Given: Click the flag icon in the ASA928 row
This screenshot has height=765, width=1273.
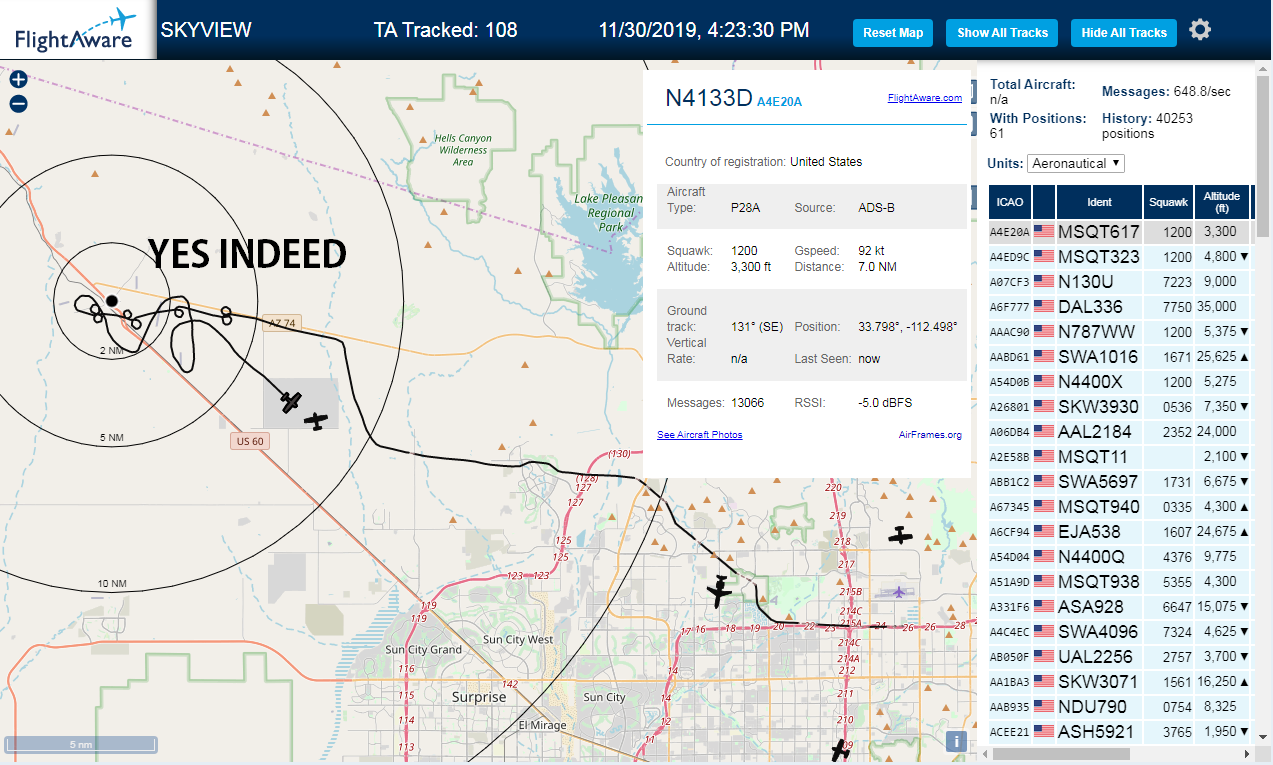Looking at the screenshot, I should (1044, 606).
